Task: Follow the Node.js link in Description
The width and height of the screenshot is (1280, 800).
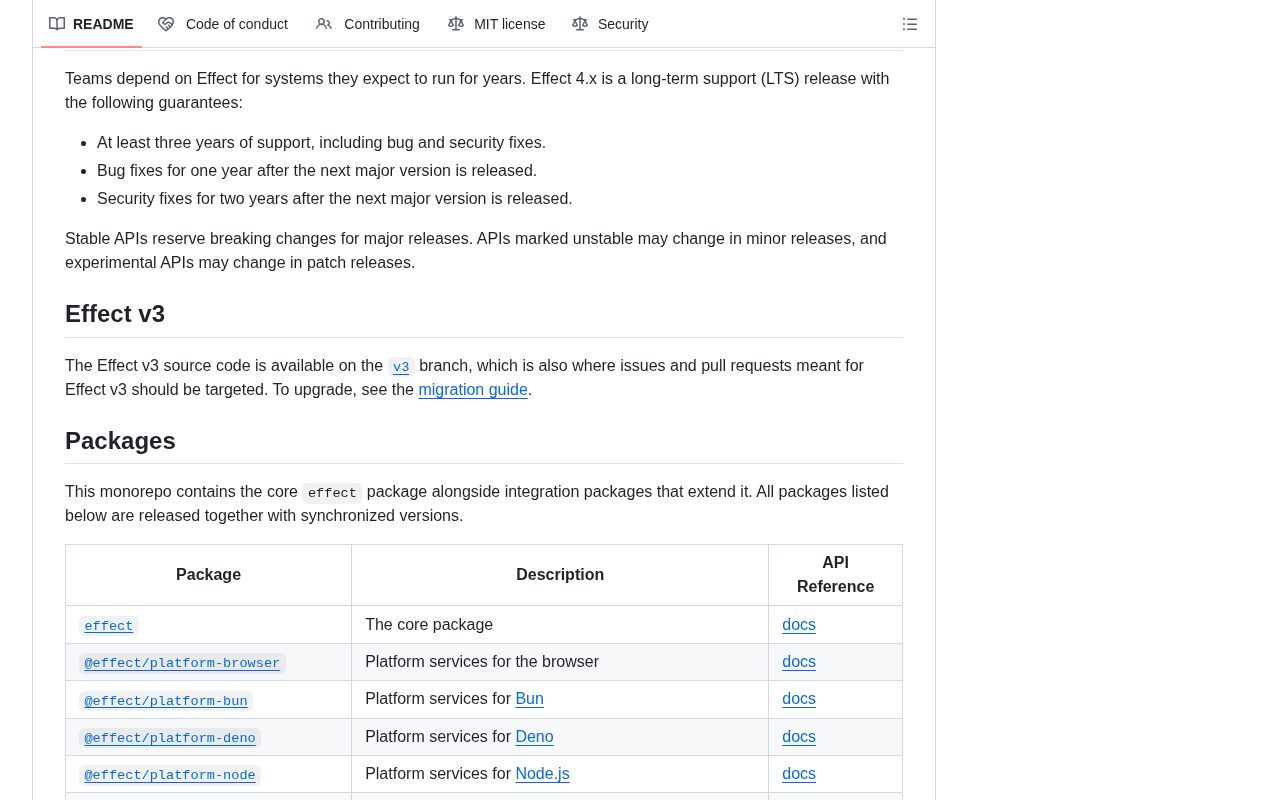Action: [x=542, y=774]
